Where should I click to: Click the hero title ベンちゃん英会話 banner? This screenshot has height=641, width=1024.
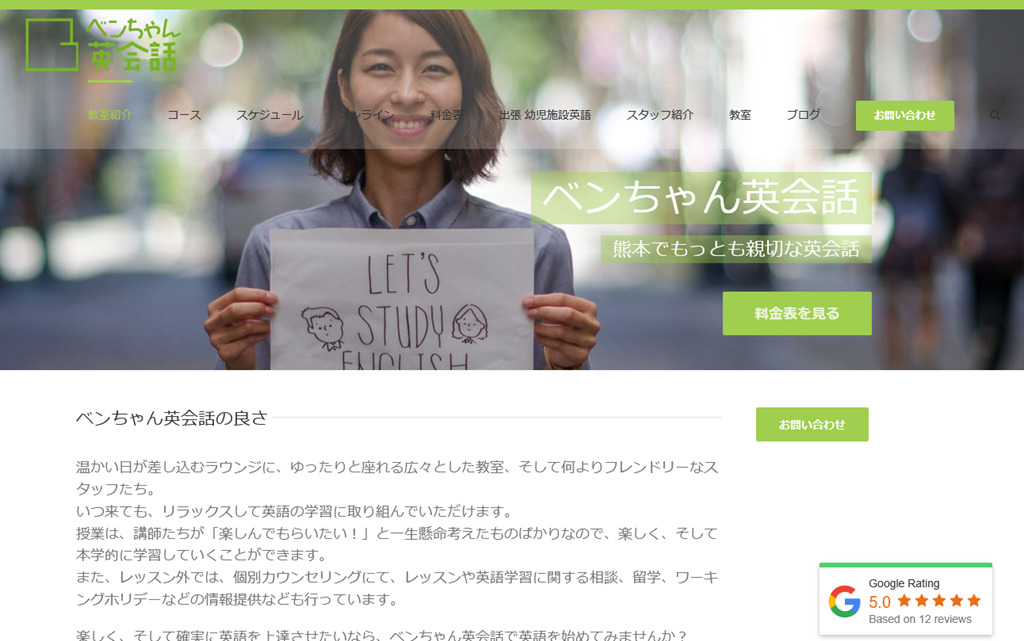tap(701, 198)
